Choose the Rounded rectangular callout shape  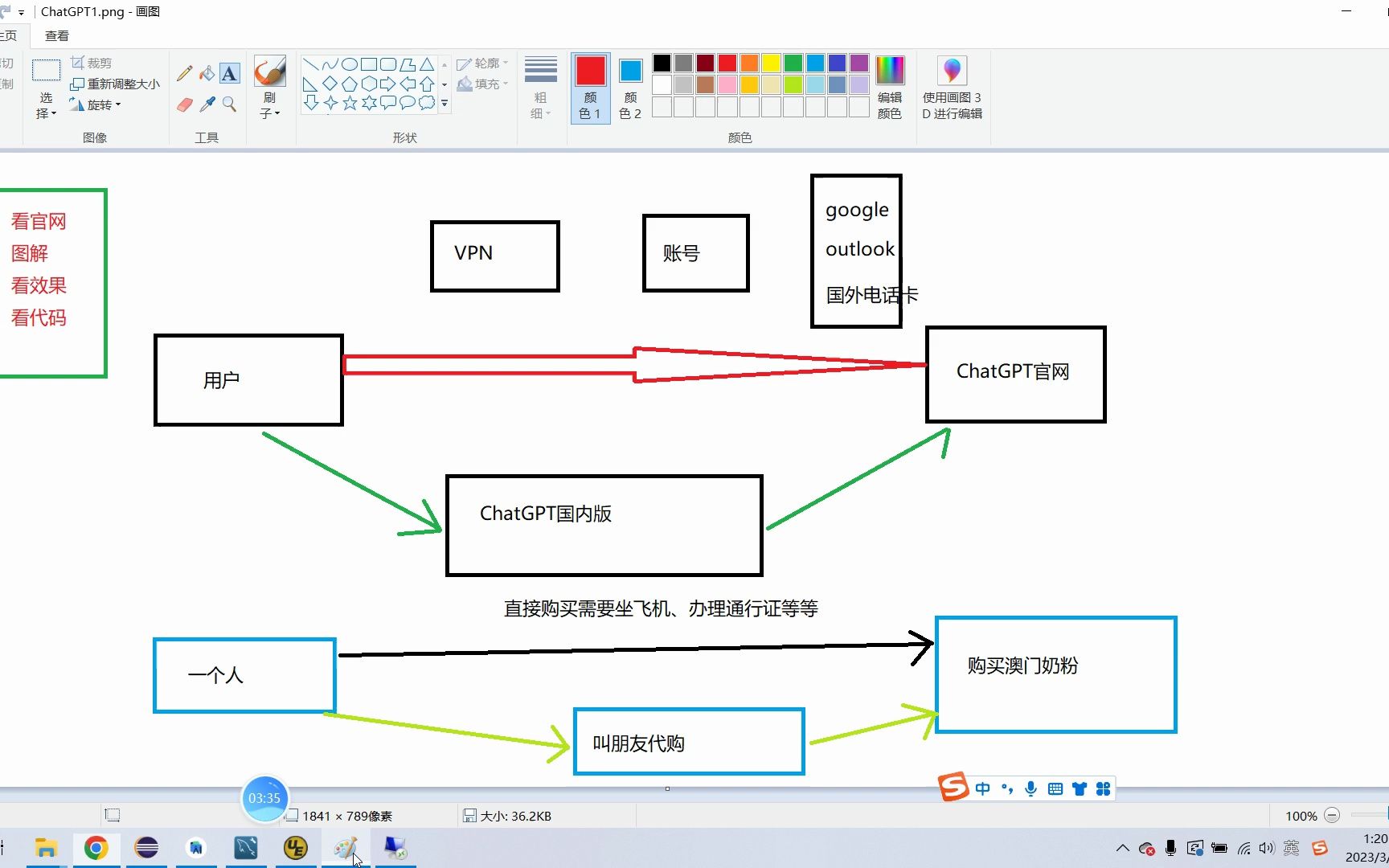[387, 102]
